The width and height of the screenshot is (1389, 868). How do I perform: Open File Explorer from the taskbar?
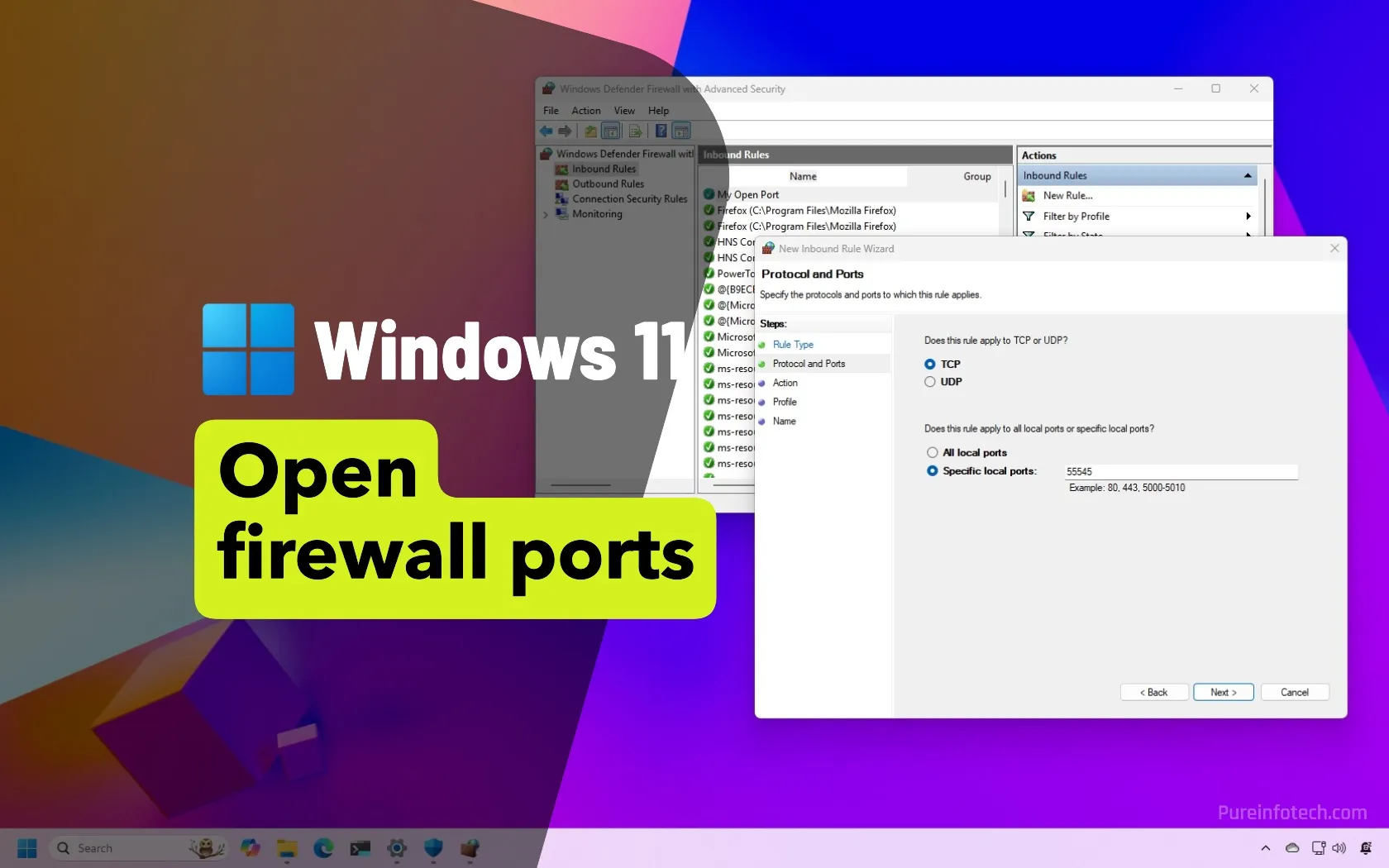[x=287, y=848]
